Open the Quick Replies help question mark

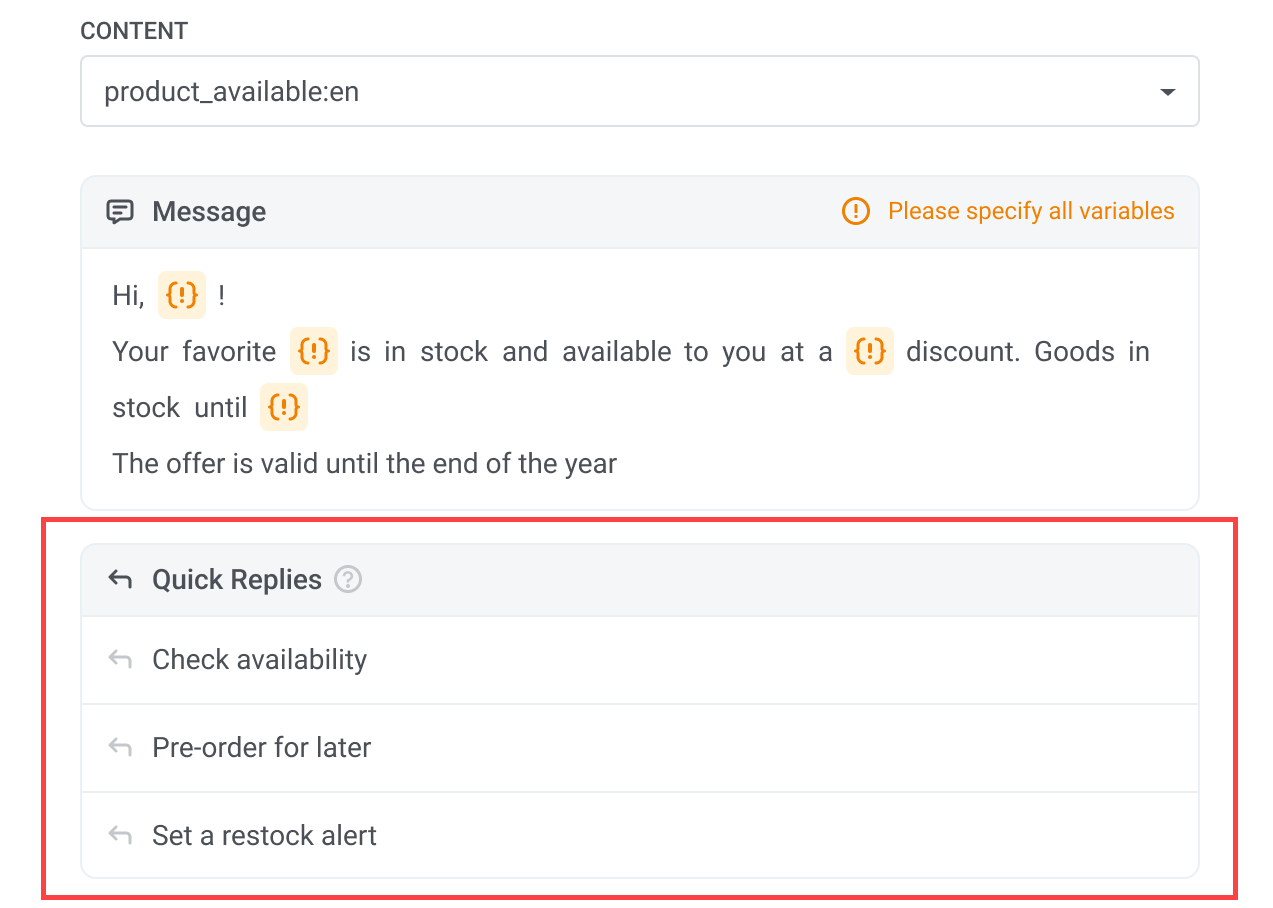pyautogui.click(x=348, y=580)
